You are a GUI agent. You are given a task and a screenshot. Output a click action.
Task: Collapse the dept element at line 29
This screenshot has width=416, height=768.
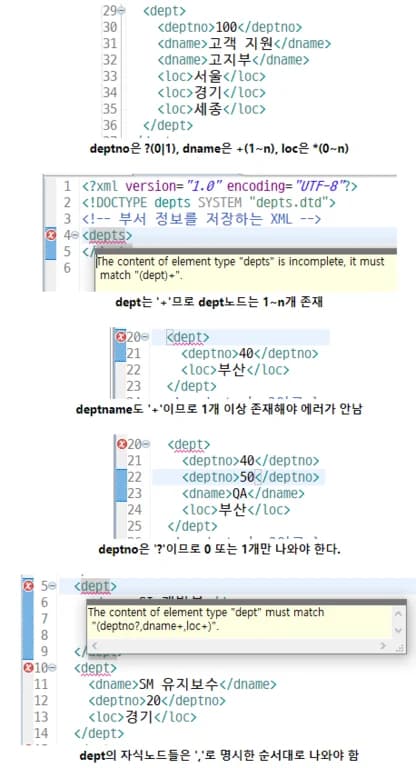122,10
